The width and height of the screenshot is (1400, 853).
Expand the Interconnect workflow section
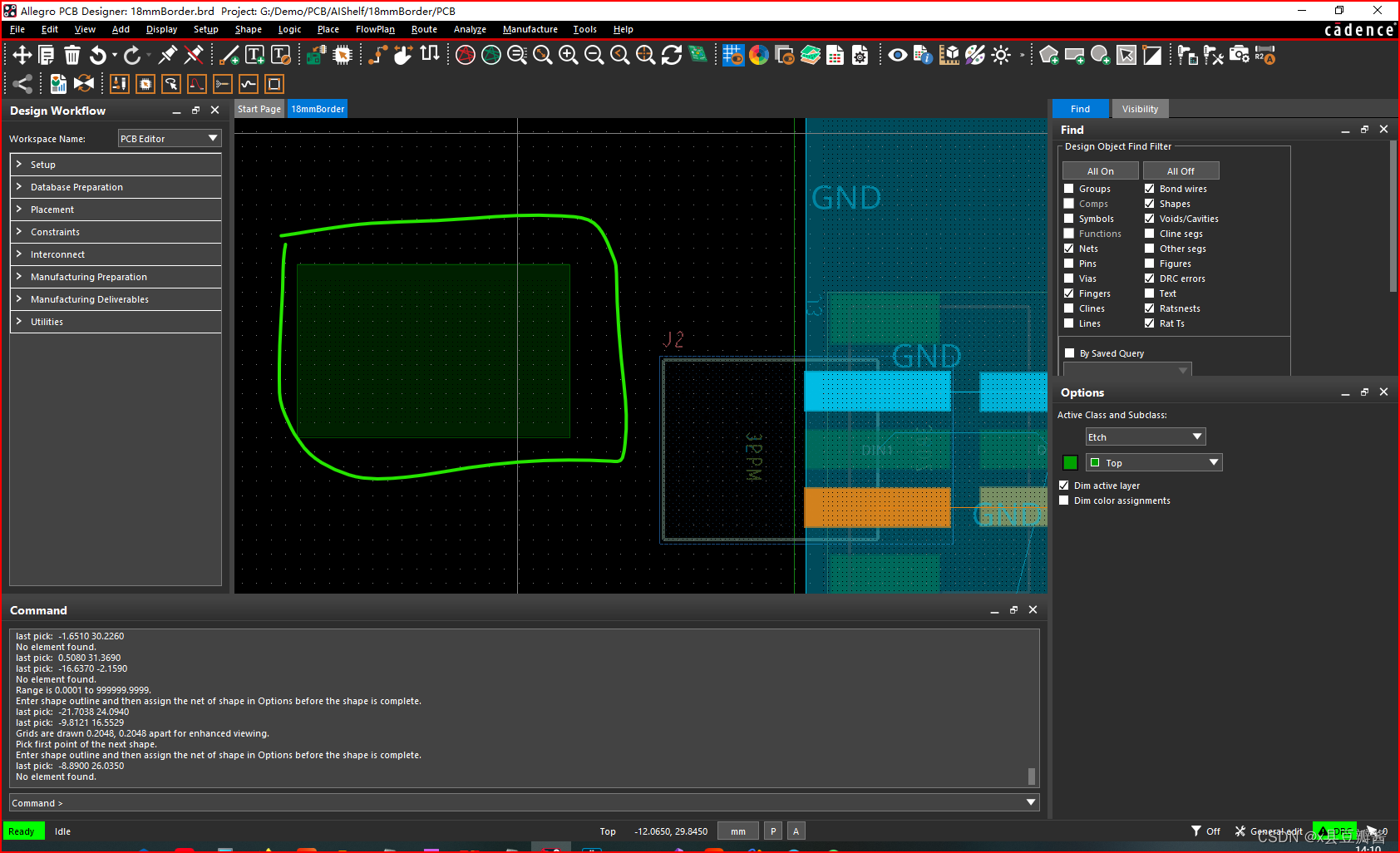116,254
